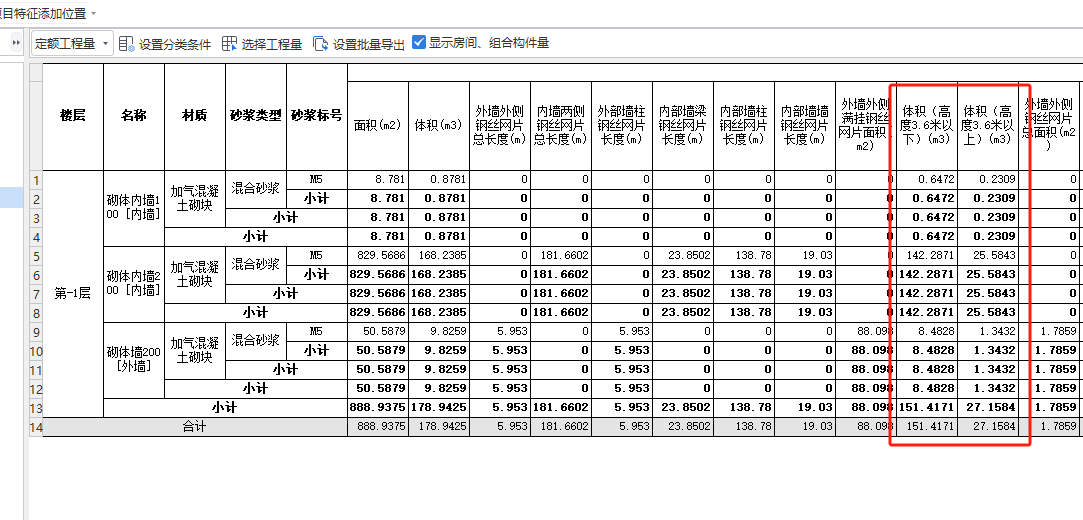Click the 面积(m2) column header
This screenshot has height=520, width=1083.
[x=378, y=126]
